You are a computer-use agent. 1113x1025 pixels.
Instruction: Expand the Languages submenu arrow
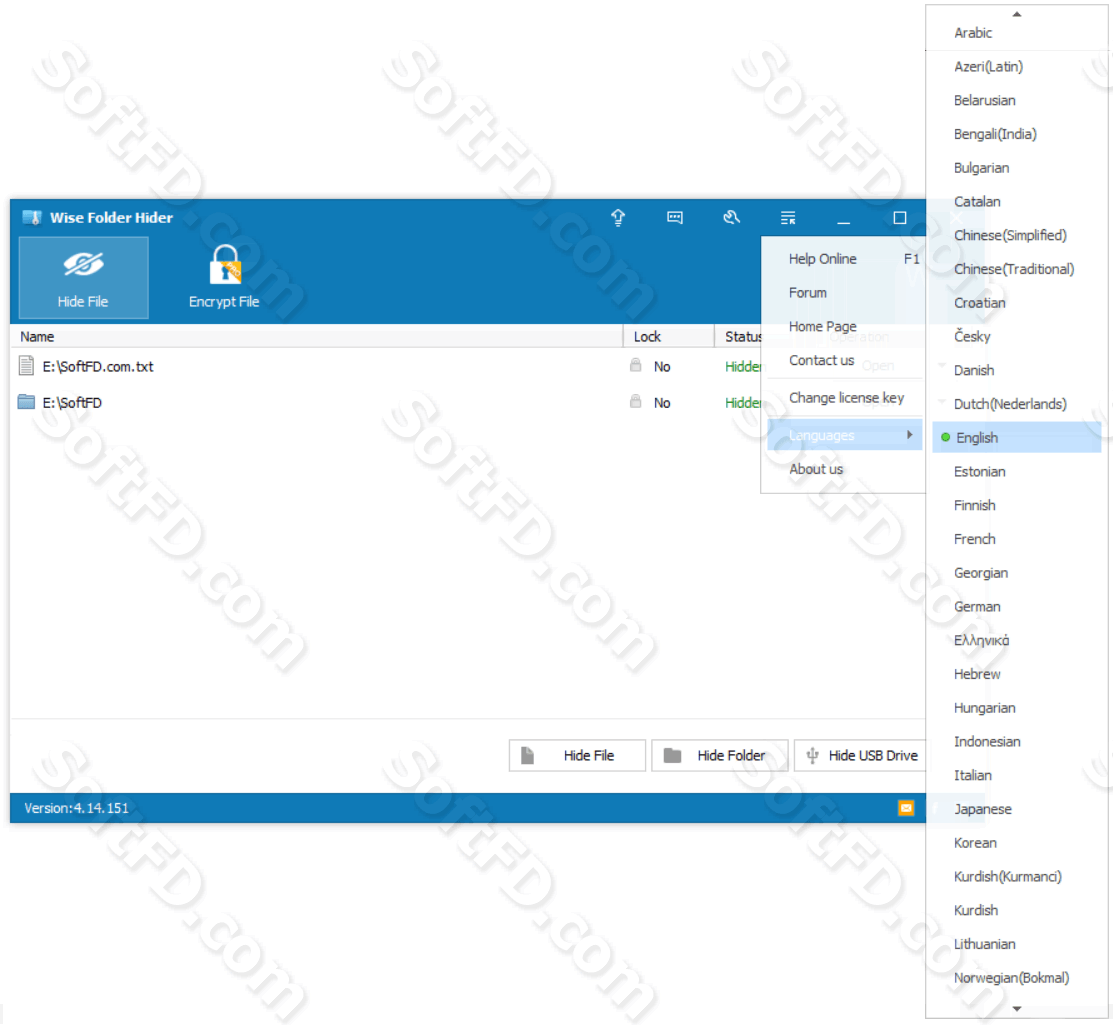909,434
